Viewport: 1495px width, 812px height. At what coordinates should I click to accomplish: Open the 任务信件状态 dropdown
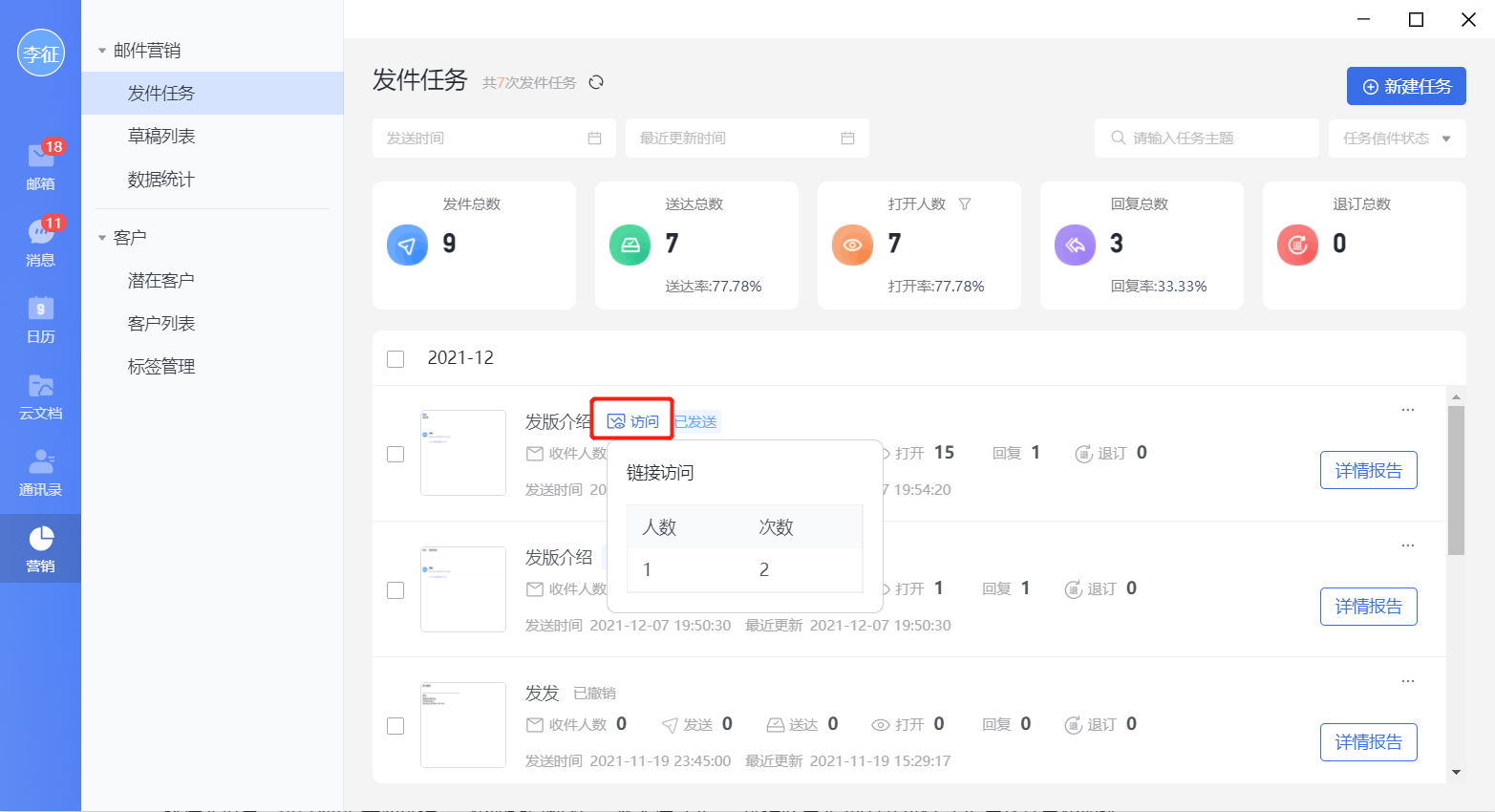(x=1396, y=139)
